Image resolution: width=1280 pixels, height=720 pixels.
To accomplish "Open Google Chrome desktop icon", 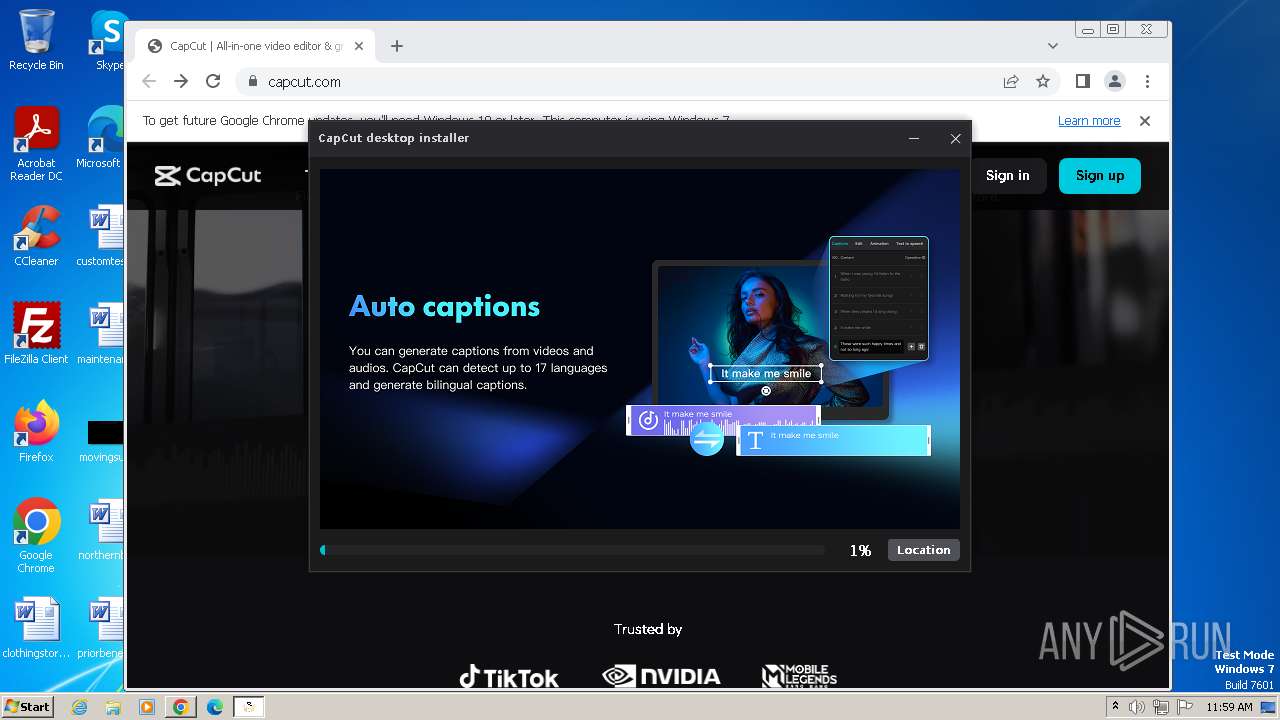I will (x=36, y=536).
